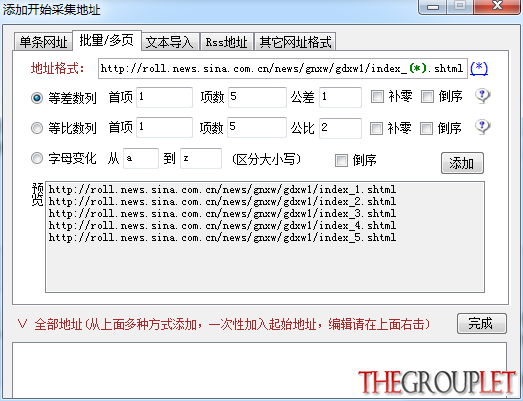Open help icon for 等比数列 row
This screenshot has height=401, width=523.
(x=482, y=127)
